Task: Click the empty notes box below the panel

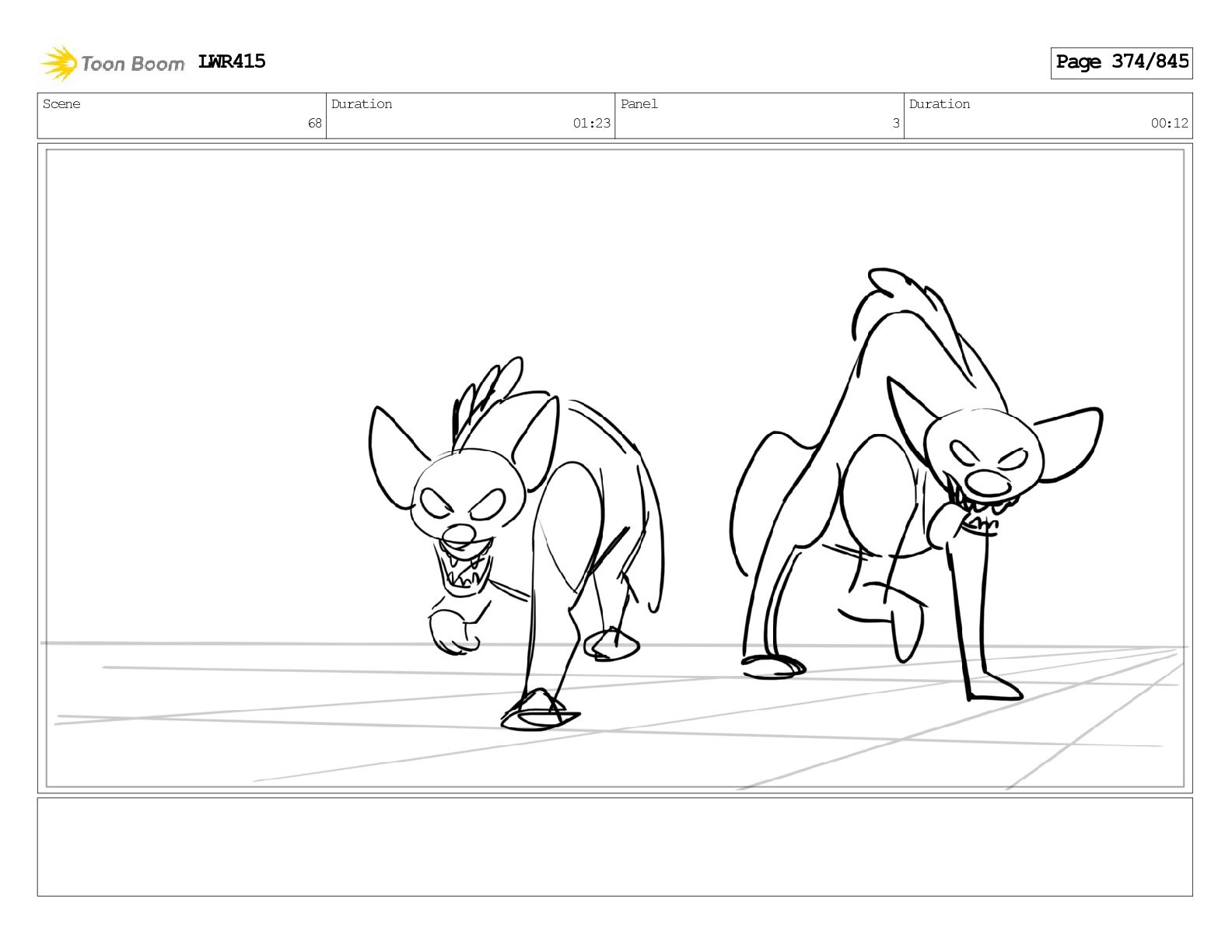Action: 614,847
